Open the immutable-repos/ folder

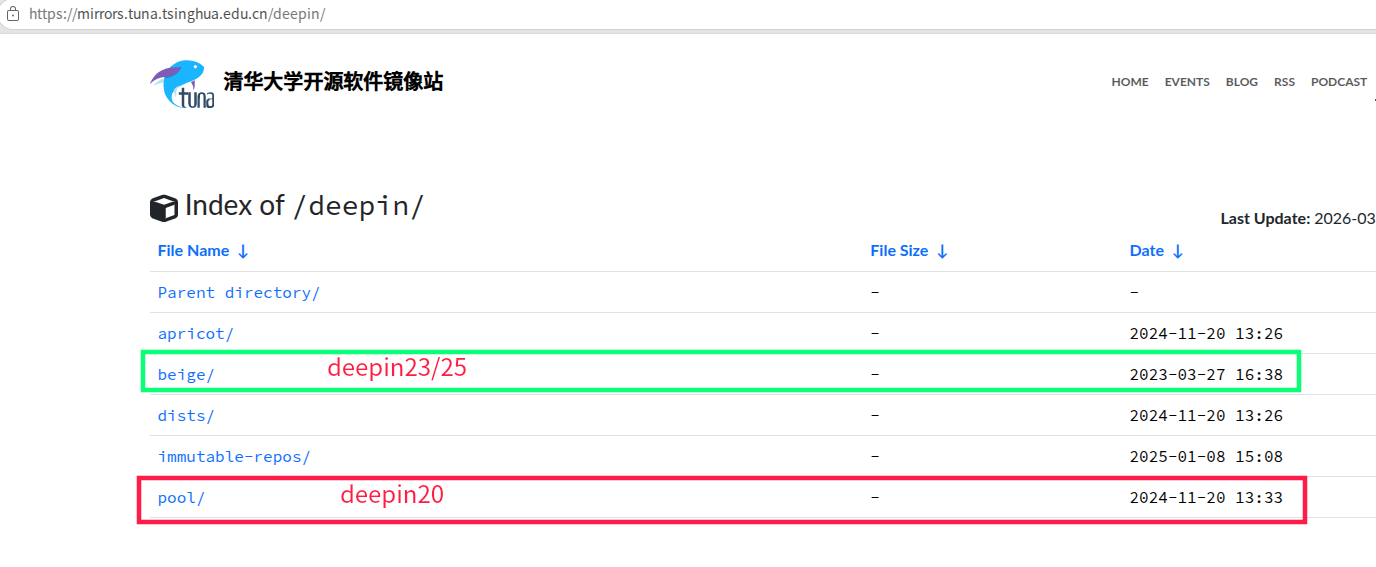click(234, 457)
